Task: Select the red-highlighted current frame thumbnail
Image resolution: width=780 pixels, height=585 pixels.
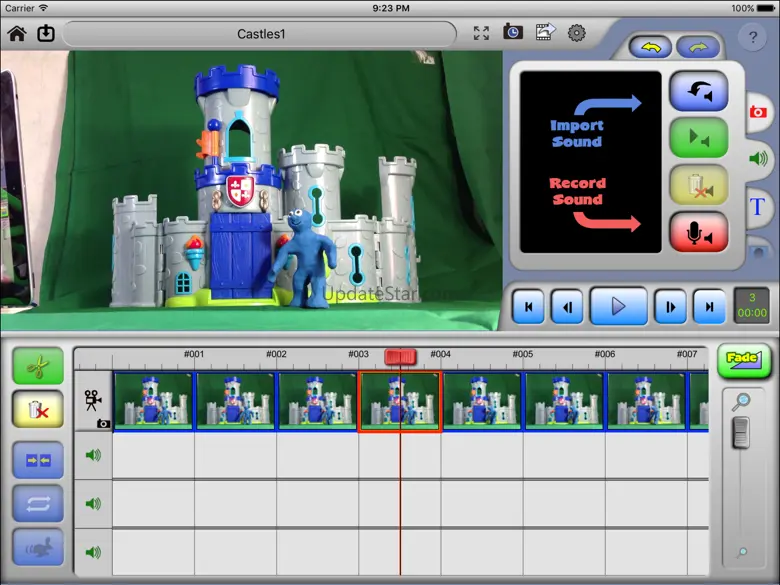Action: click(400, 401)
